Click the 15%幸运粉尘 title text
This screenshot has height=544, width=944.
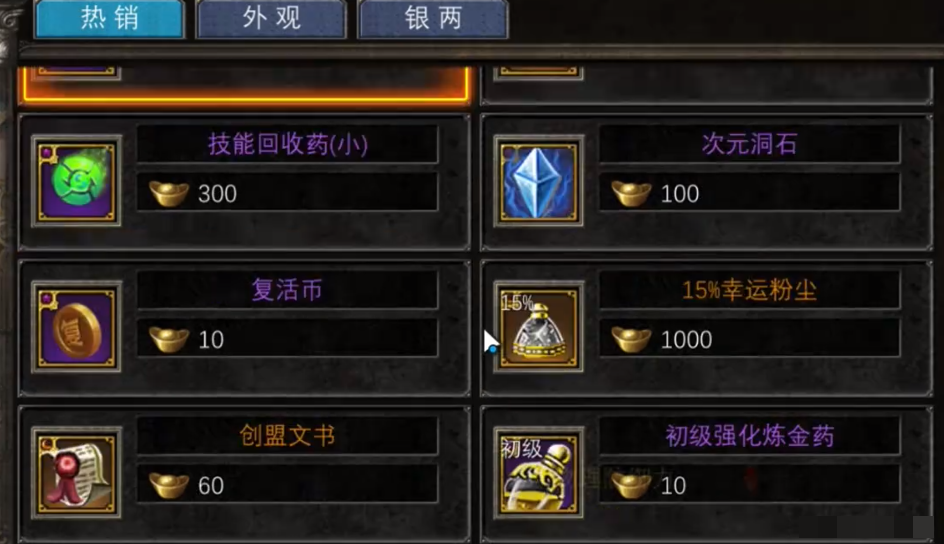point(750,291)
